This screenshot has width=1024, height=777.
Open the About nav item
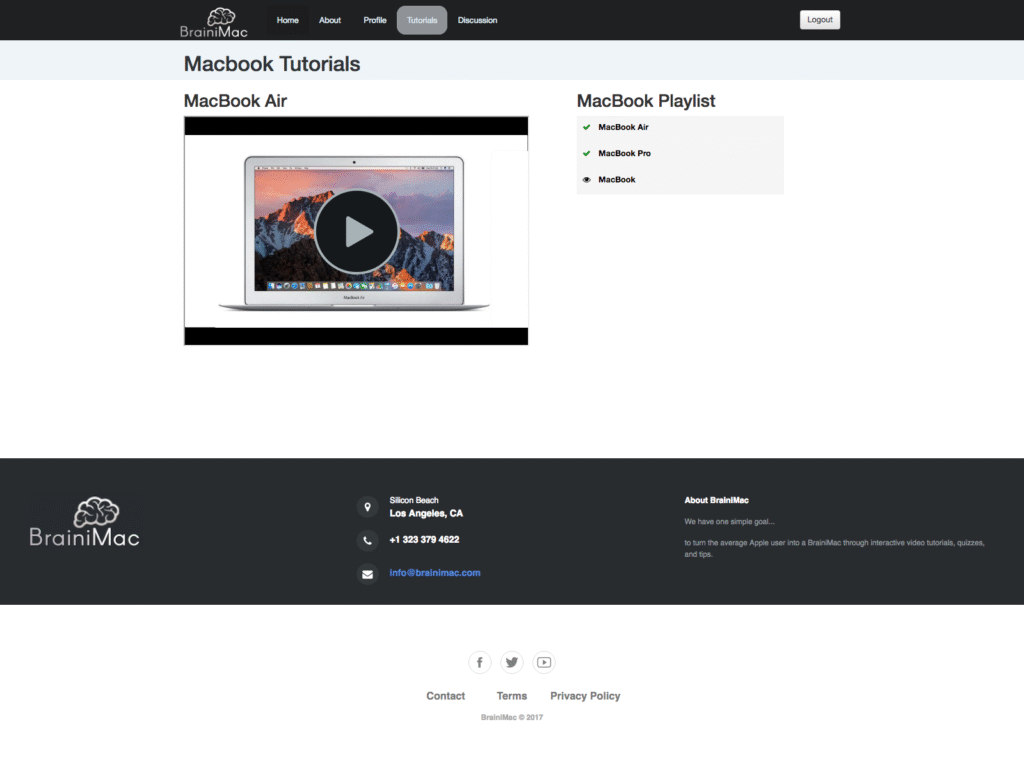click(x=330, y=20)
